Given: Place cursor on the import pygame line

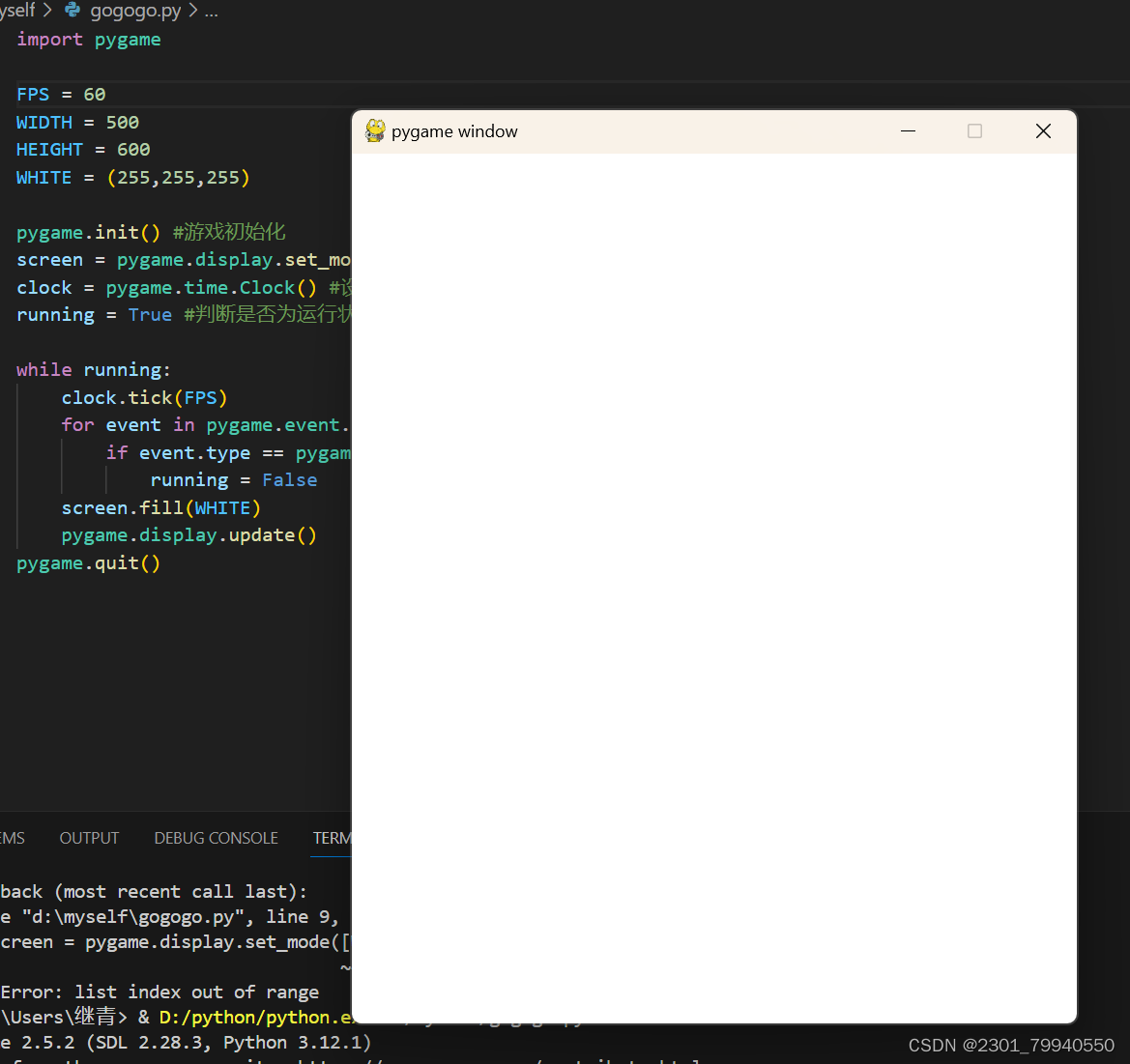Looking at the screenshot, I should click(x=87, y=39).
